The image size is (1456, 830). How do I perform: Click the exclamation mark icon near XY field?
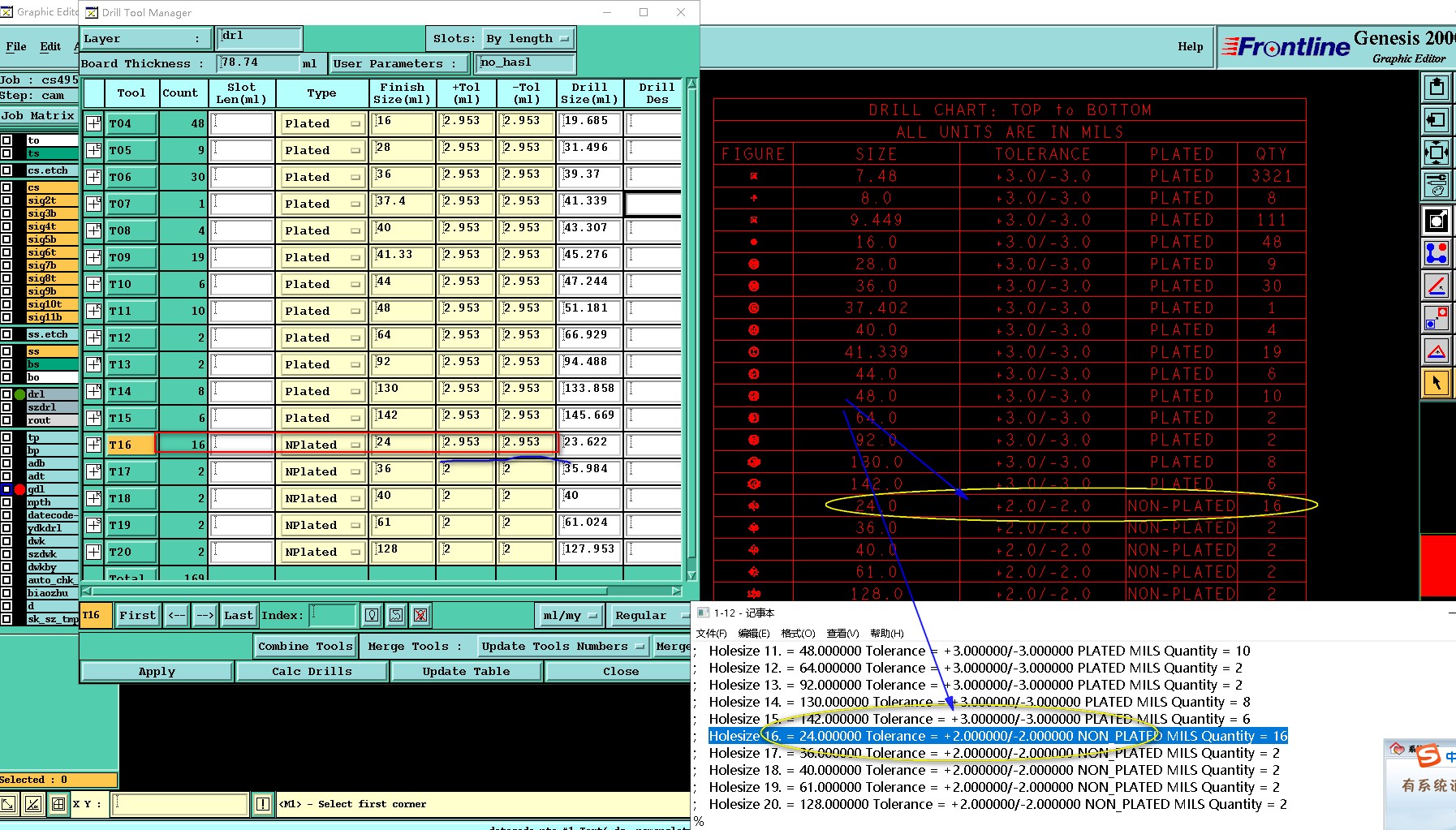click(263, 804)
